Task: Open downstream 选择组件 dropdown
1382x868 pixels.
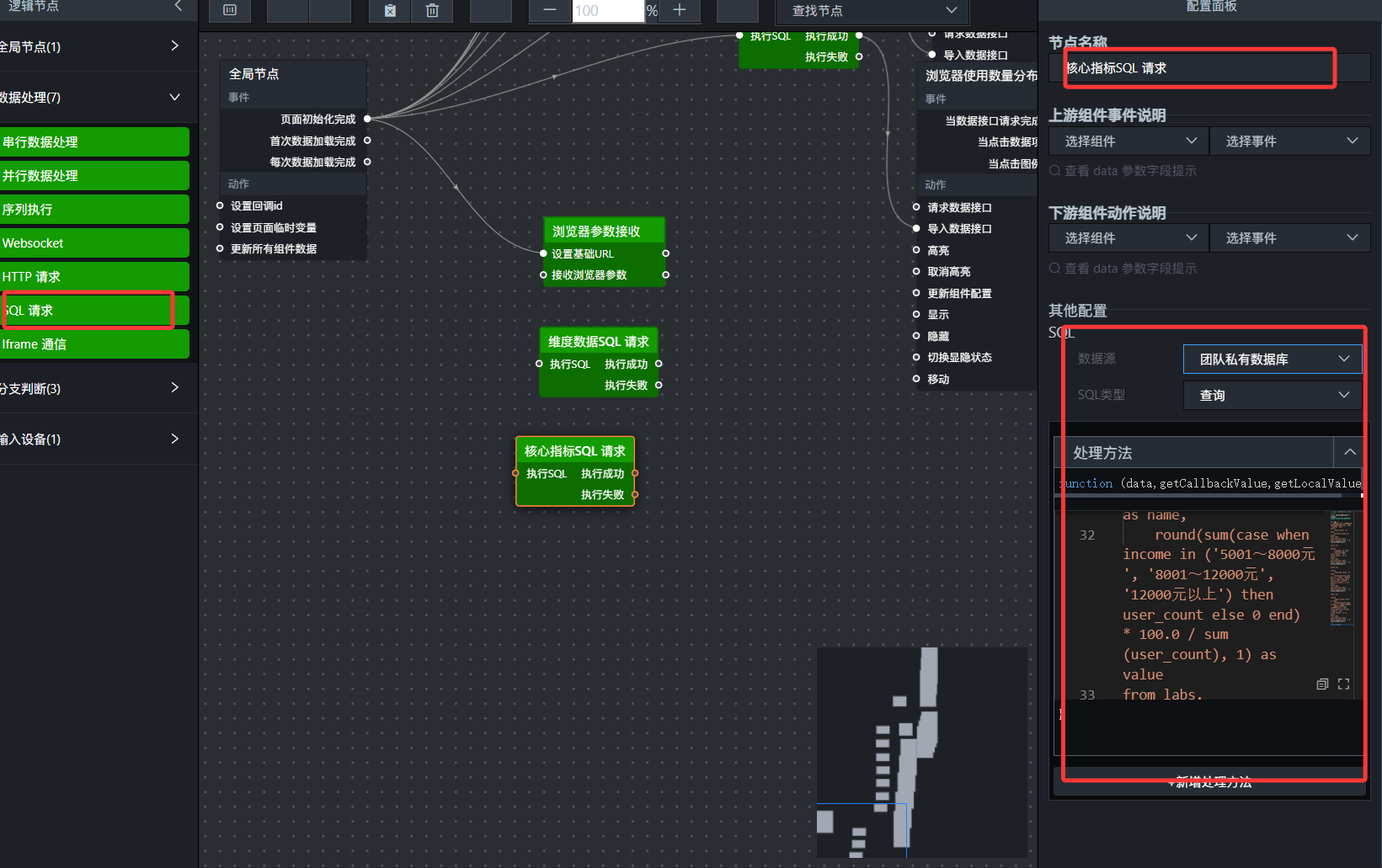Action: pyautogui.click(x=1129, y=238)
